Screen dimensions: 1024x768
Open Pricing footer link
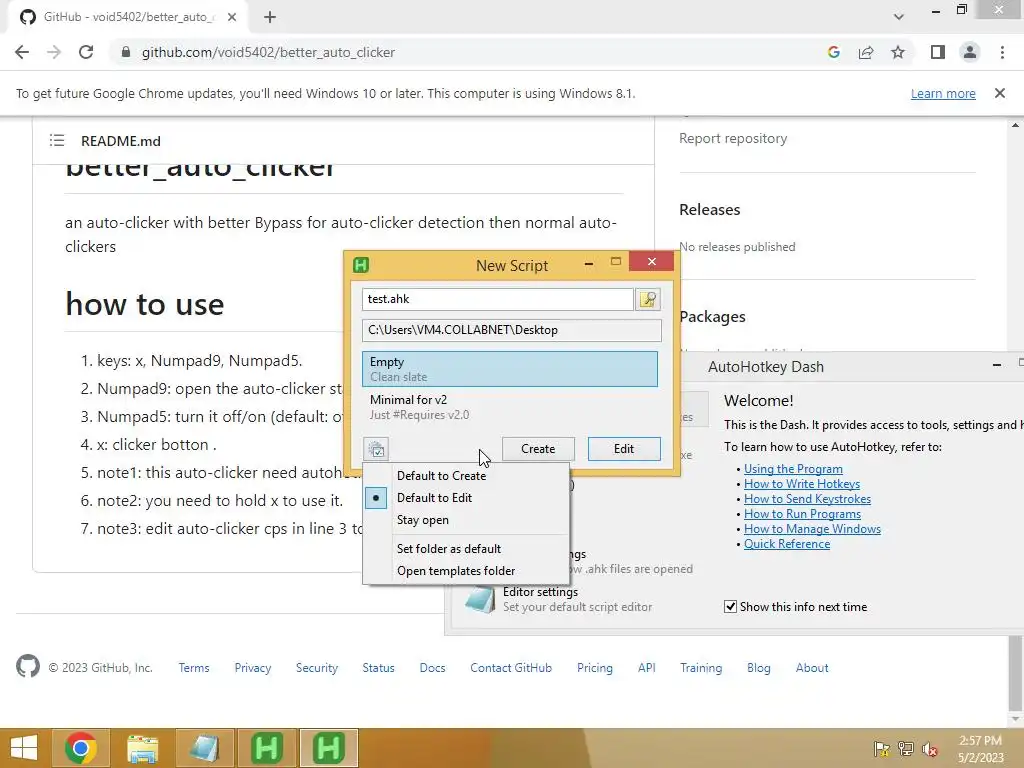tap(594, 667)
